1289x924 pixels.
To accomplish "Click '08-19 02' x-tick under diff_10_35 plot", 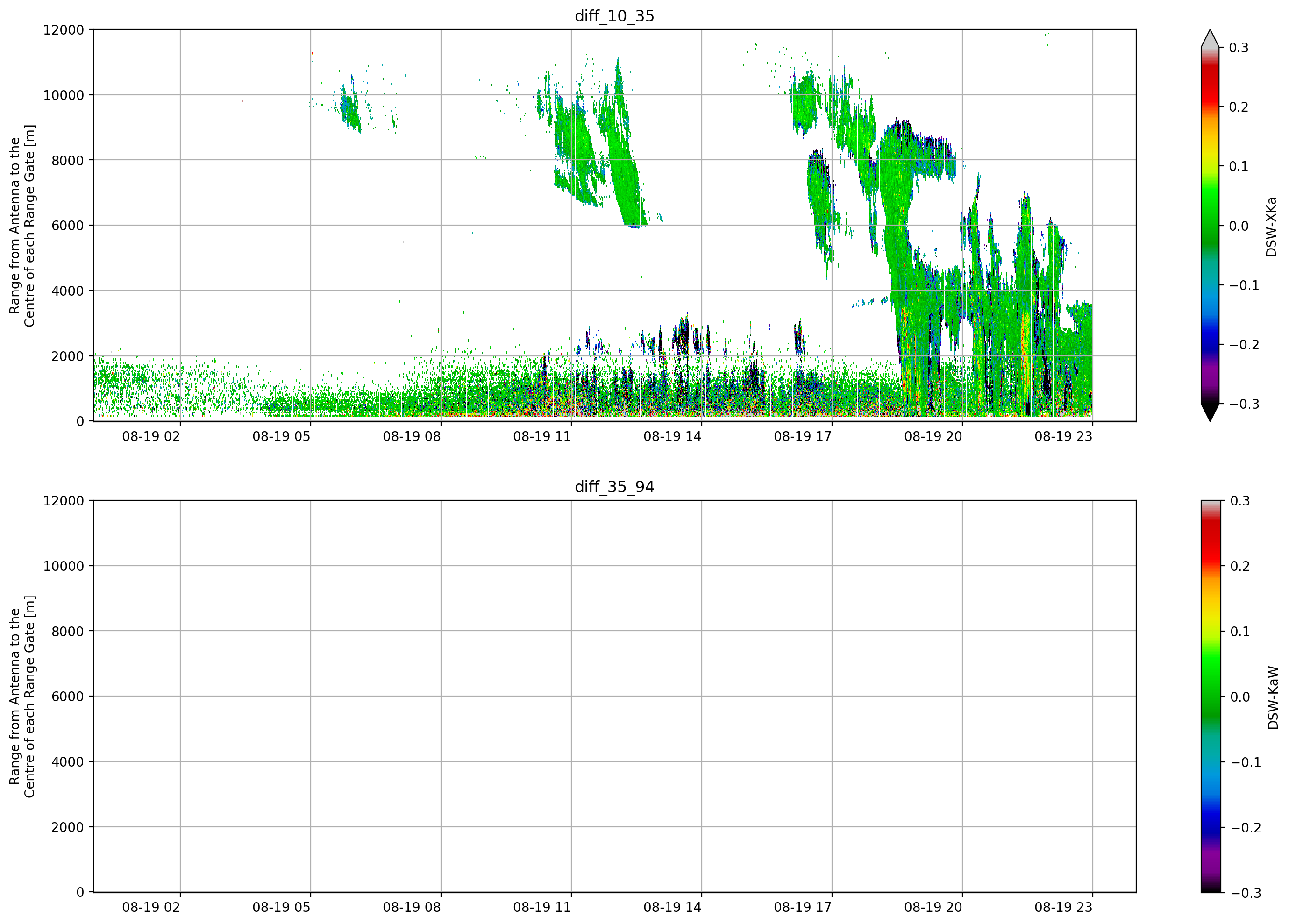I will (151, 436).
